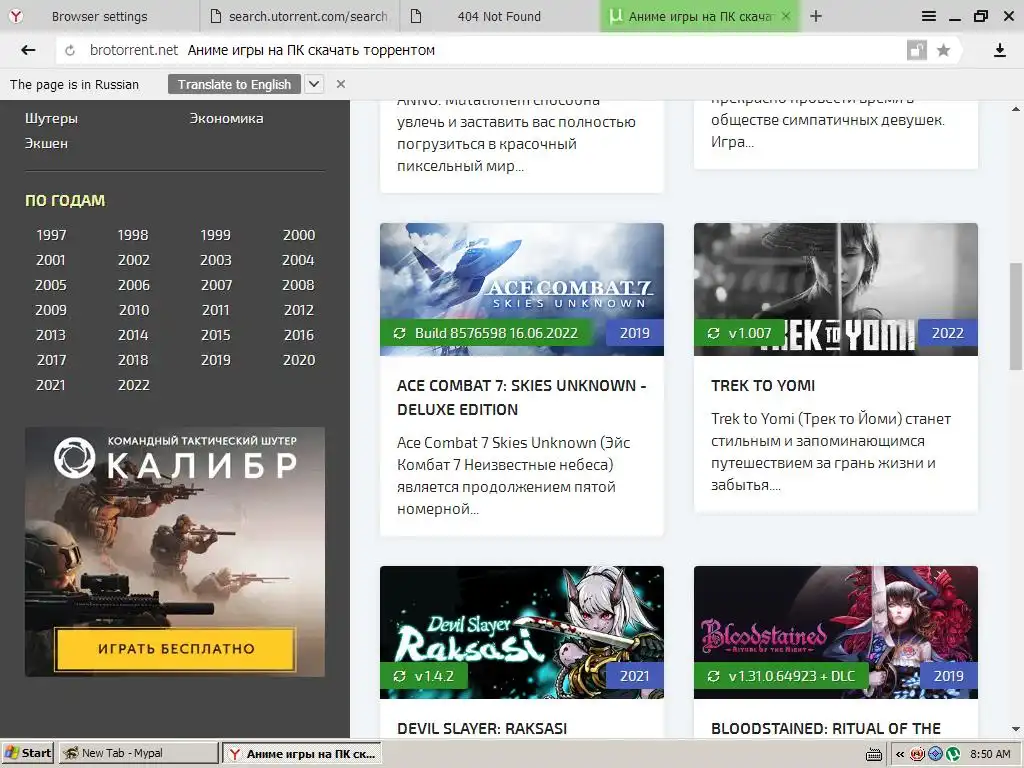Open the Шутеры genre link
The image size is (1024, 768).
51,118
